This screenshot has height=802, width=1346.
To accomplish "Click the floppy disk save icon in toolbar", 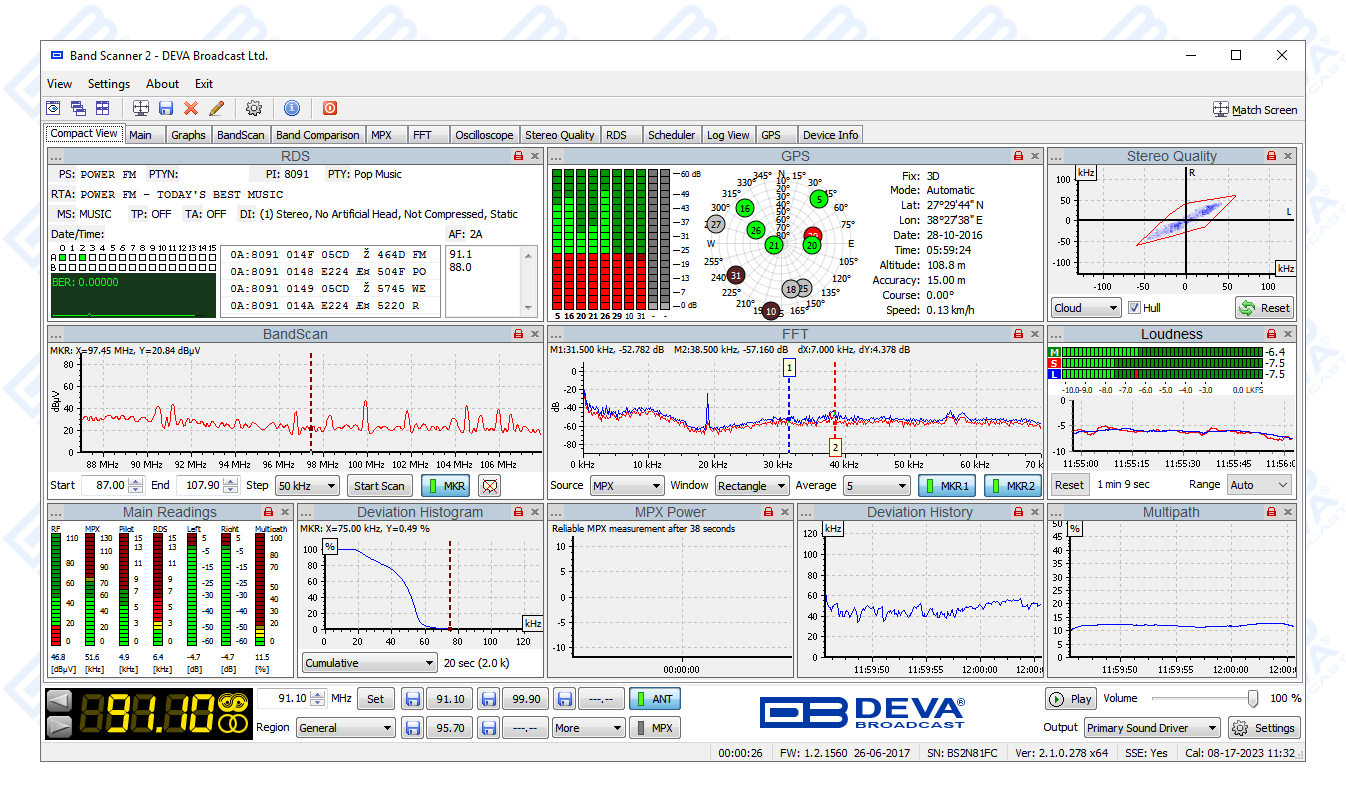I will pyautogui.click(x=166, y=108).
